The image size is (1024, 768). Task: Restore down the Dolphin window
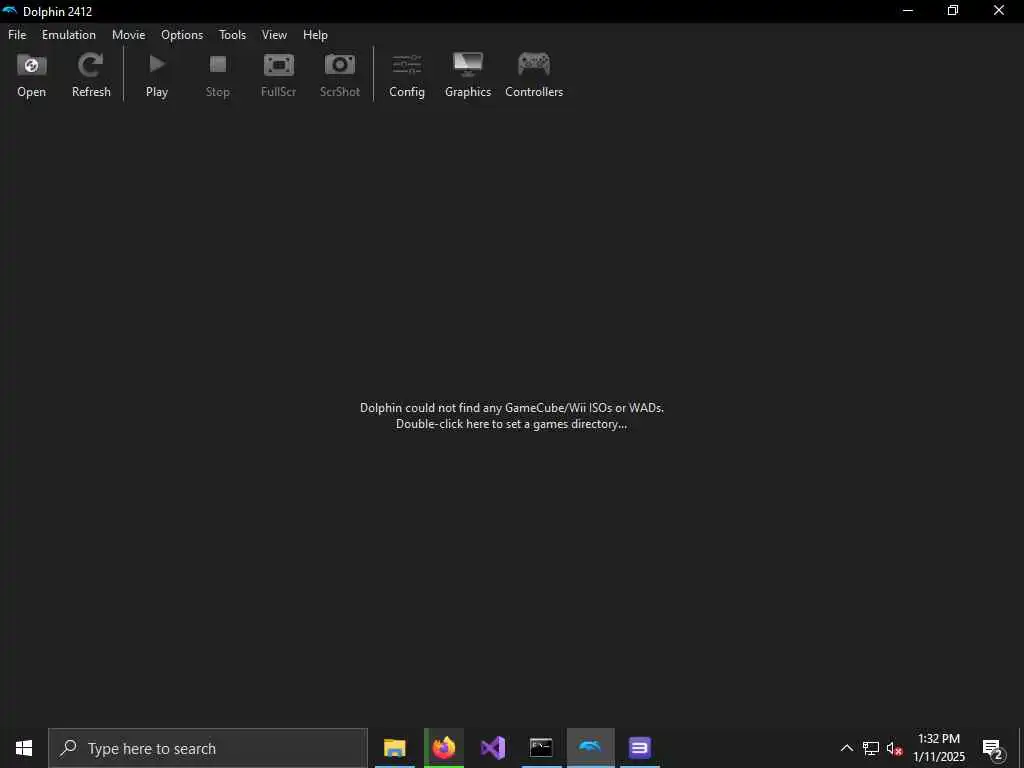pos(953,11)
